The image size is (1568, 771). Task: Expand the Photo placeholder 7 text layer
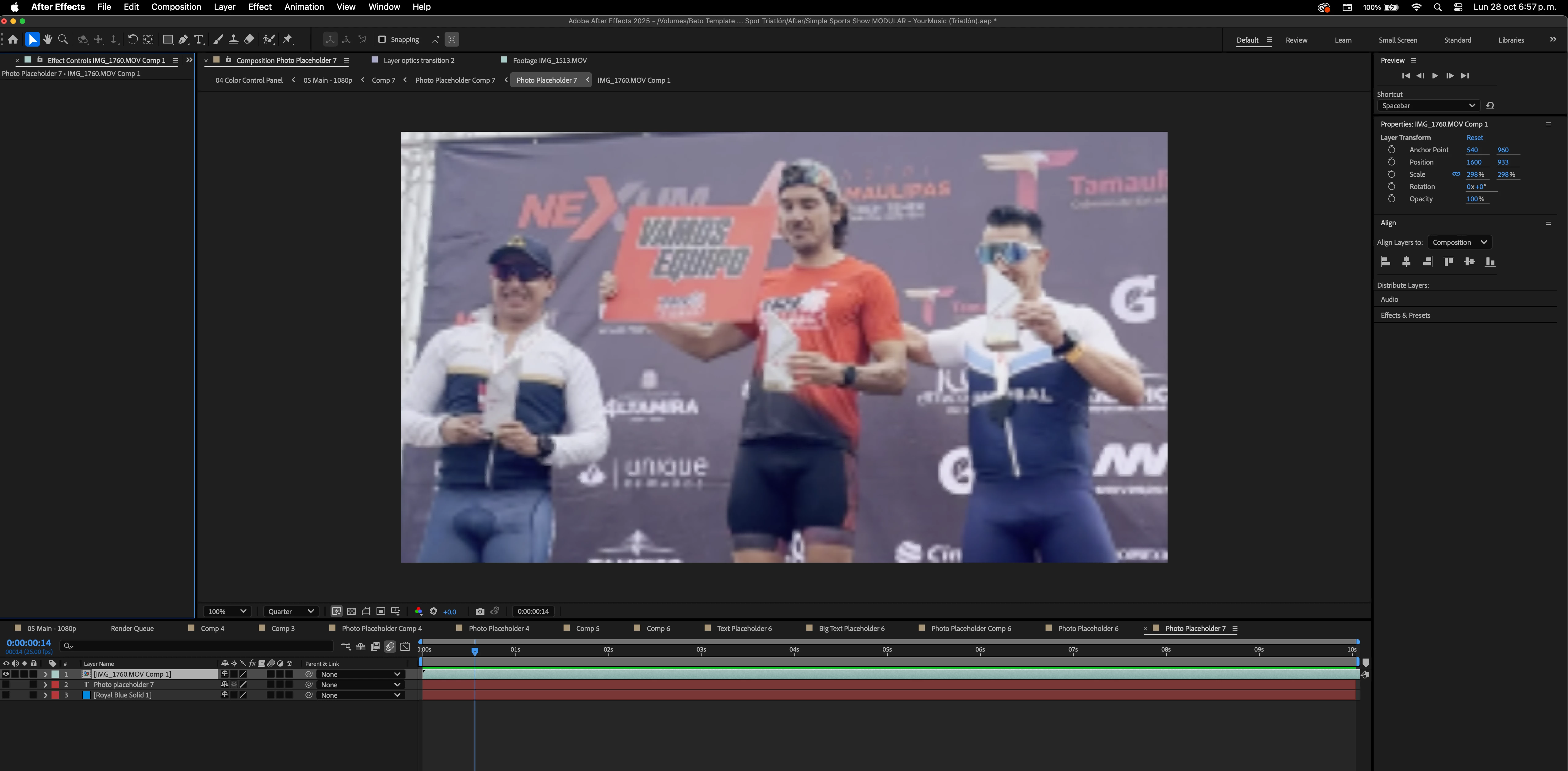point(45,685)
